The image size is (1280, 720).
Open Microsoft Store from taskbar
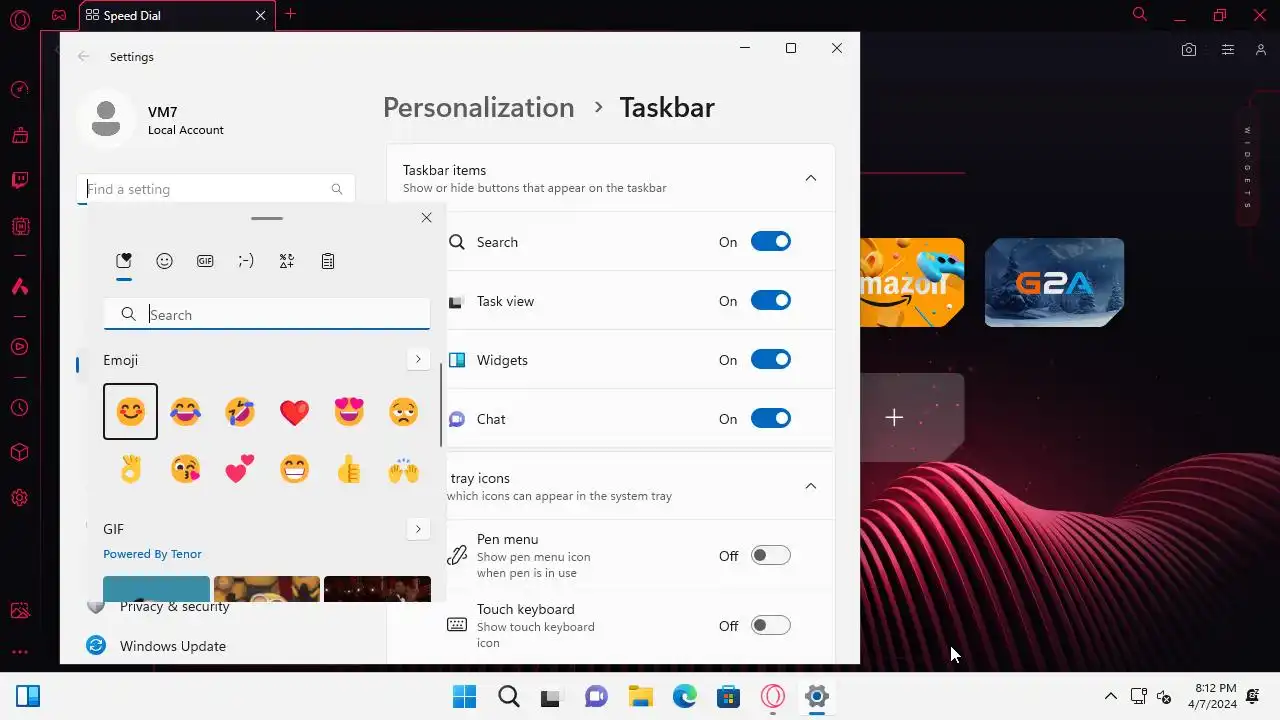coord(728,696)
